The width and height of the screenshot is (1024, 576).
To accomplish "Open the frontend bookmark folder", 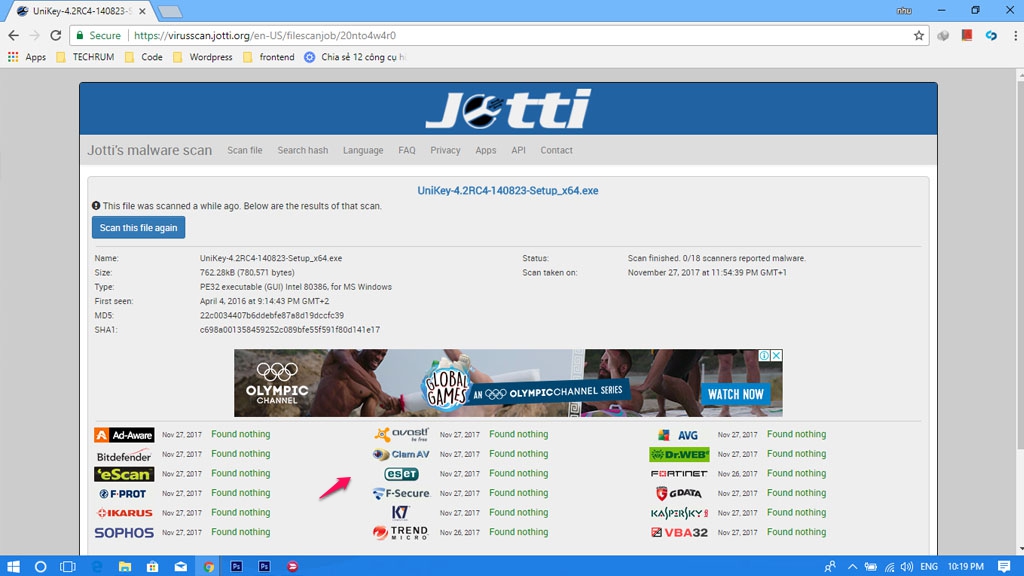I will pos(269,57).
